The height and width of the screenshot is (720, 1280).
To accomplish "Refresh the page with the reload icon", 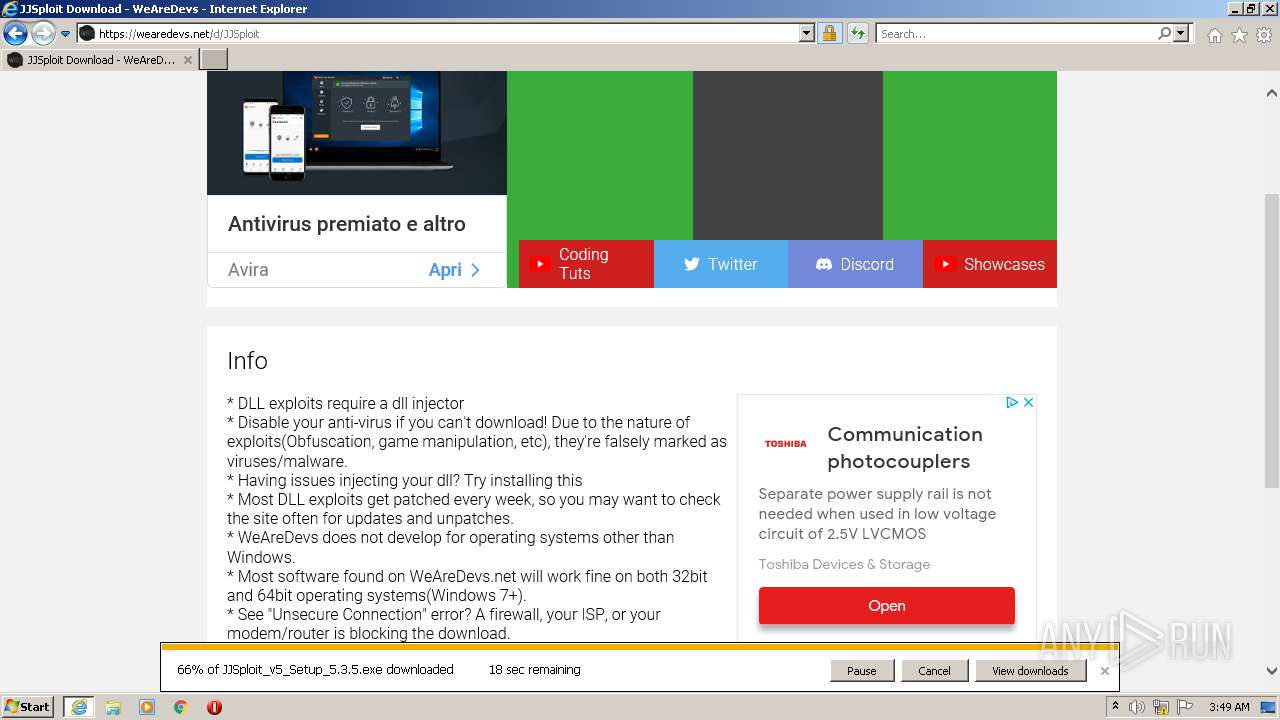I will (x=857, y=34).
